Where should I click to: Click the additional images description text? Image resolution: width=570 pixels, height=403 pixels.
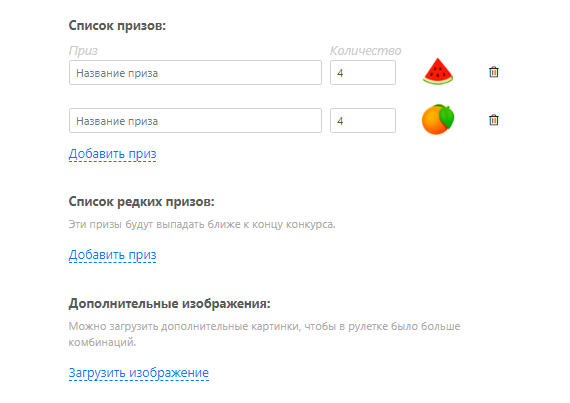[264, 334]
